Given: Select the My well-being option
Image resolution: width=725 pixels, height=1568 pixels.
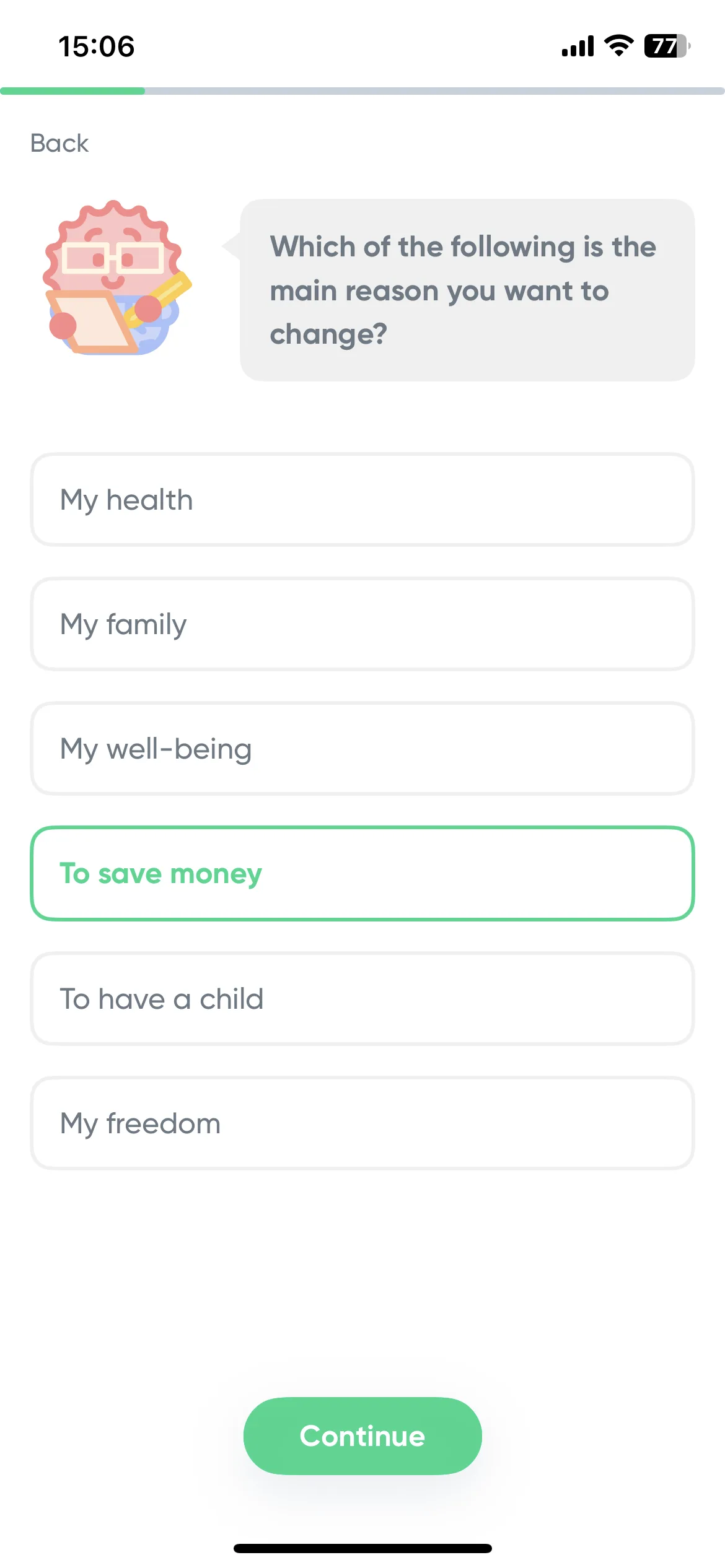Looking at the screenshot, I should coord(362,749).
